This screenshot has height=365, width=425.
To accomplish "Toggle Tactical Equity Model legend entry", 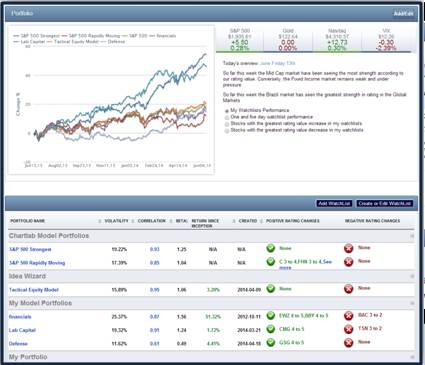I will coord(73,42).
